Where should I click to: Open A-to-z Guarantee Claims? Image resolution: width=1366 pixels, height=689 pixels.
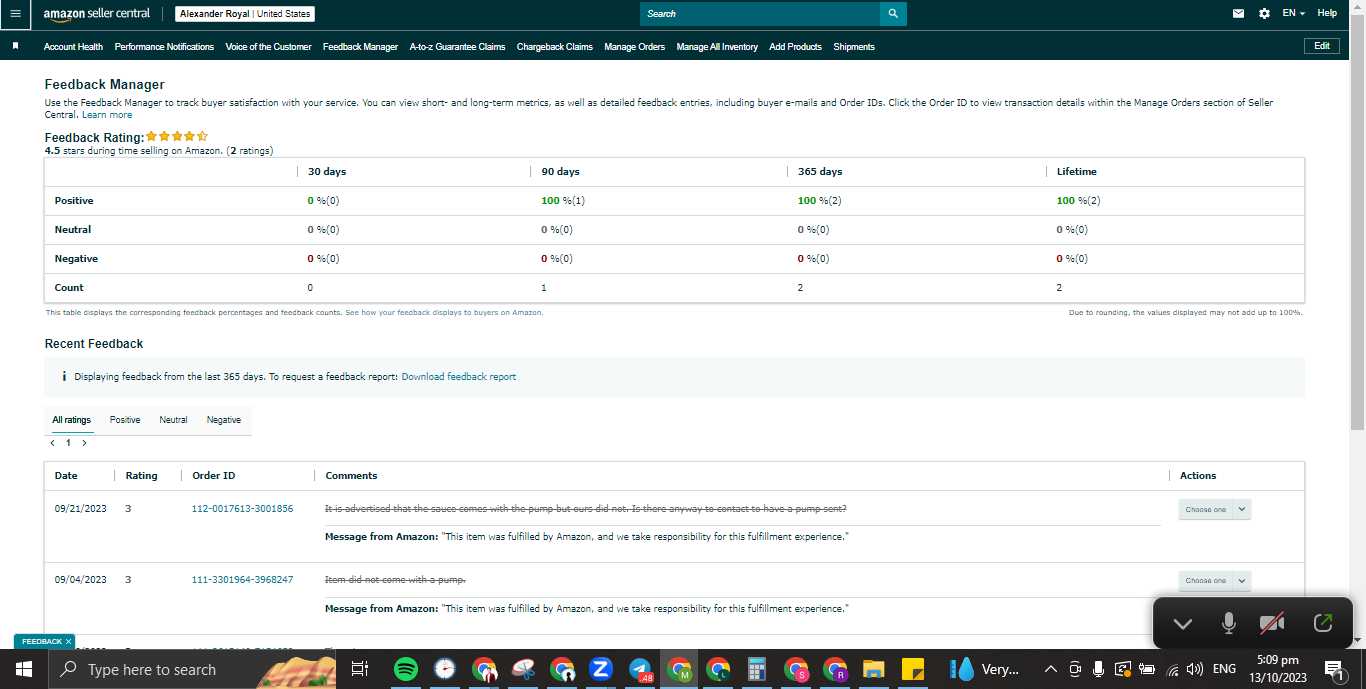point(457,47)
